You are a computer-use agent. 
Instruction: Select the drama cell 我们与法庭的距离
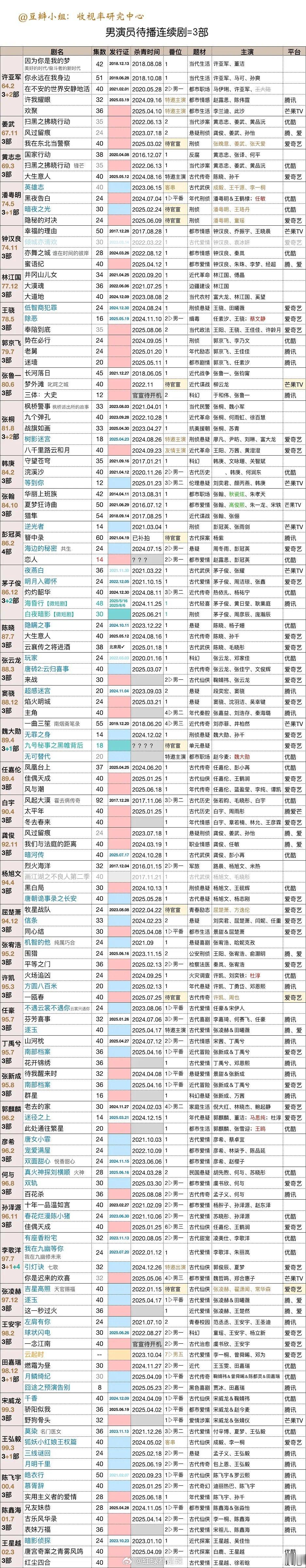tap(50, 844)
